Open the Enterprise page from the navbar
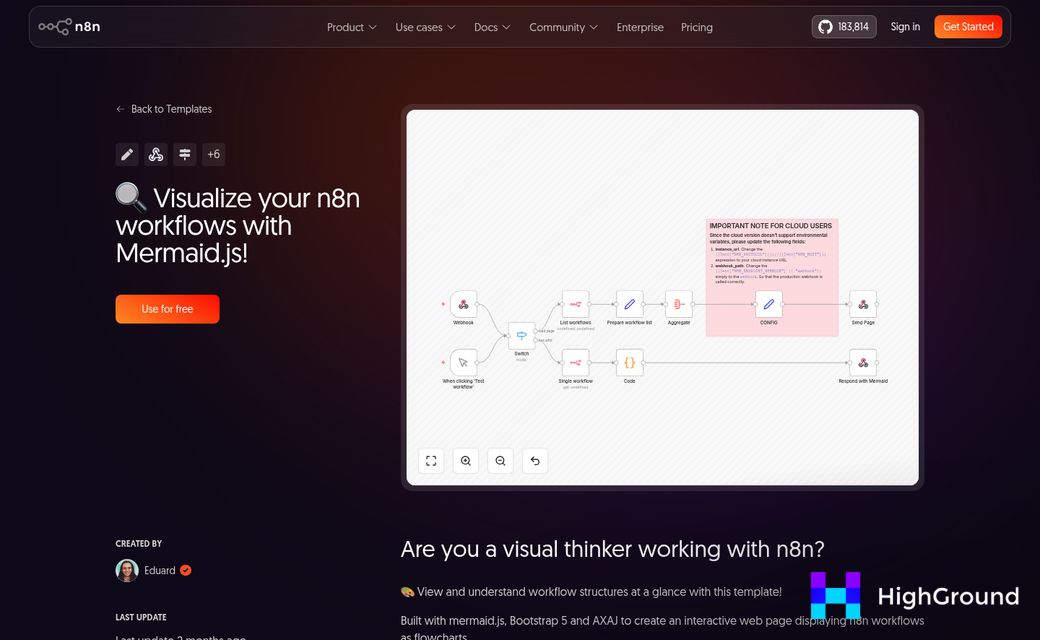This screenshot has height=640, width=1040. point(640,27)
